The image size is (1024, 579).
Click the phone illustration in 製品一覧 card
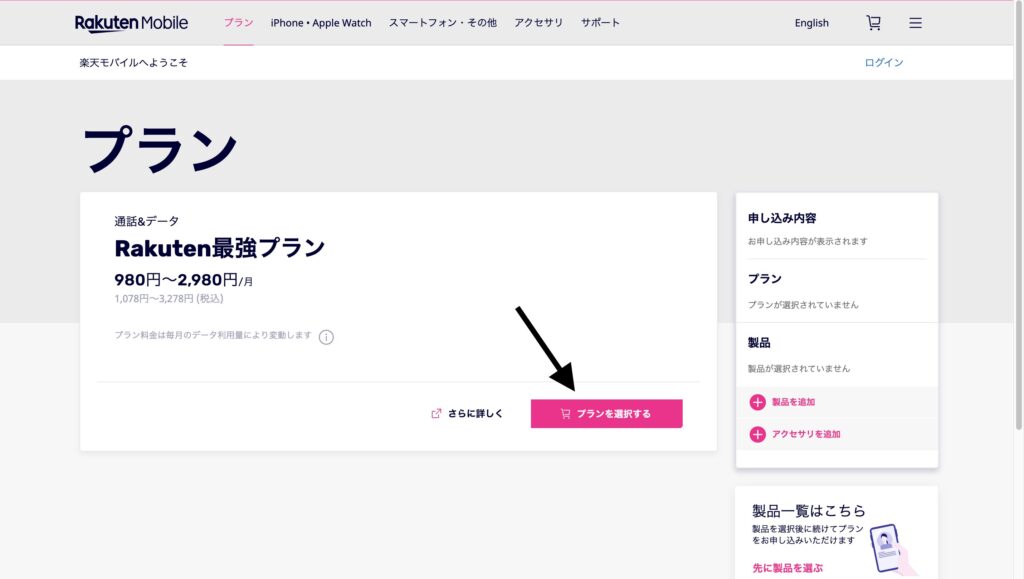coord(892,548)
